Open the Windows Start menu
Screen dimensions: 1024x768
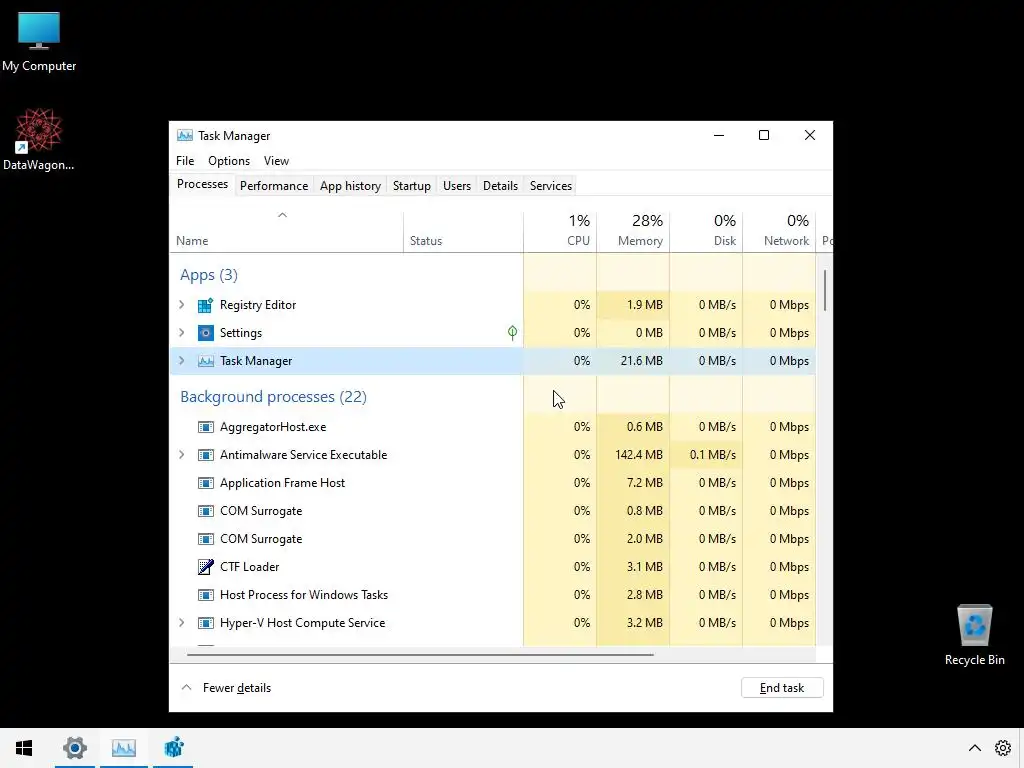click(x=24, y=748)
